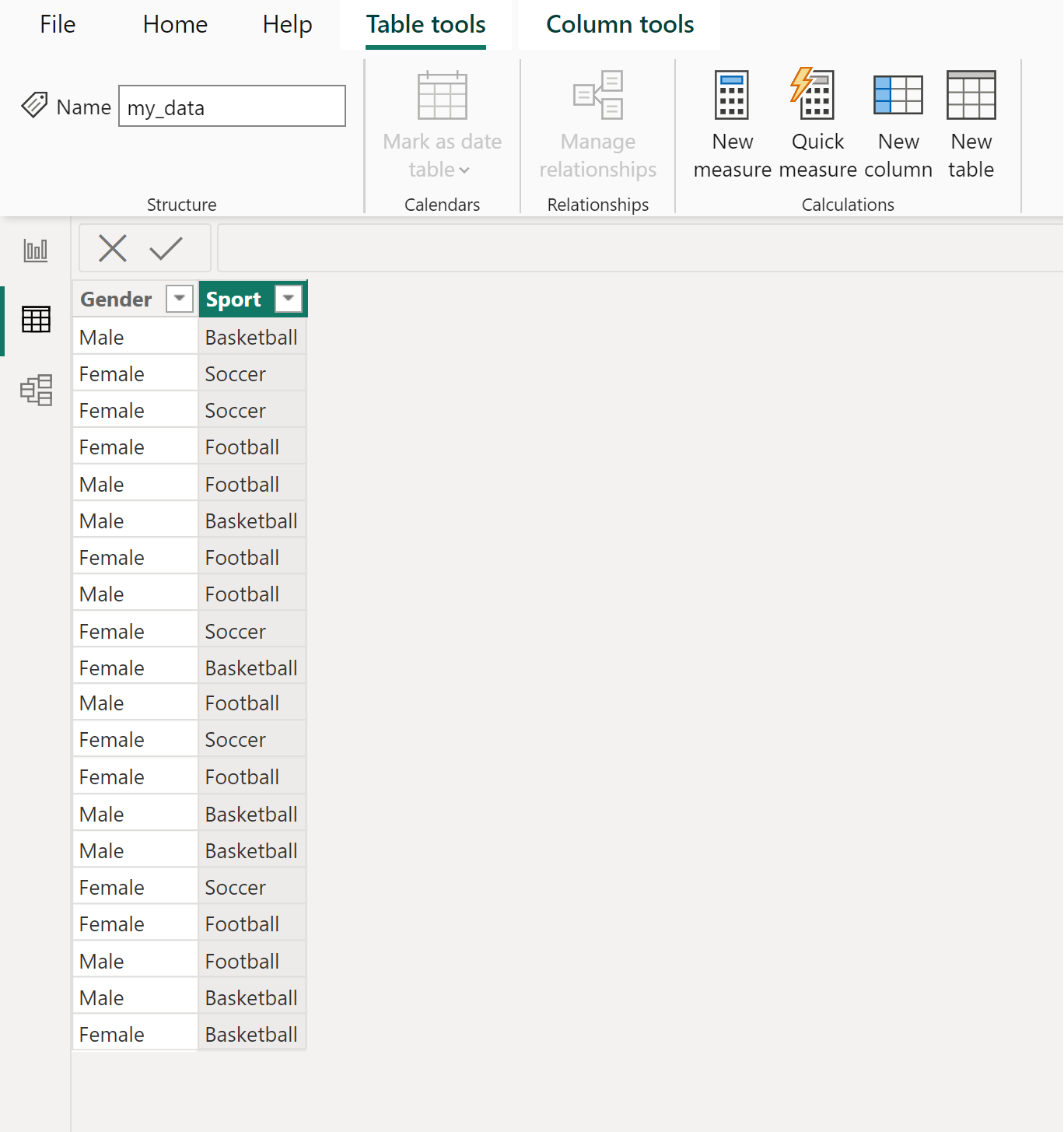Open the Gender column filter dropdown
The width and height of the screenshot is (1064, 1132).
[x=180, y=299]
